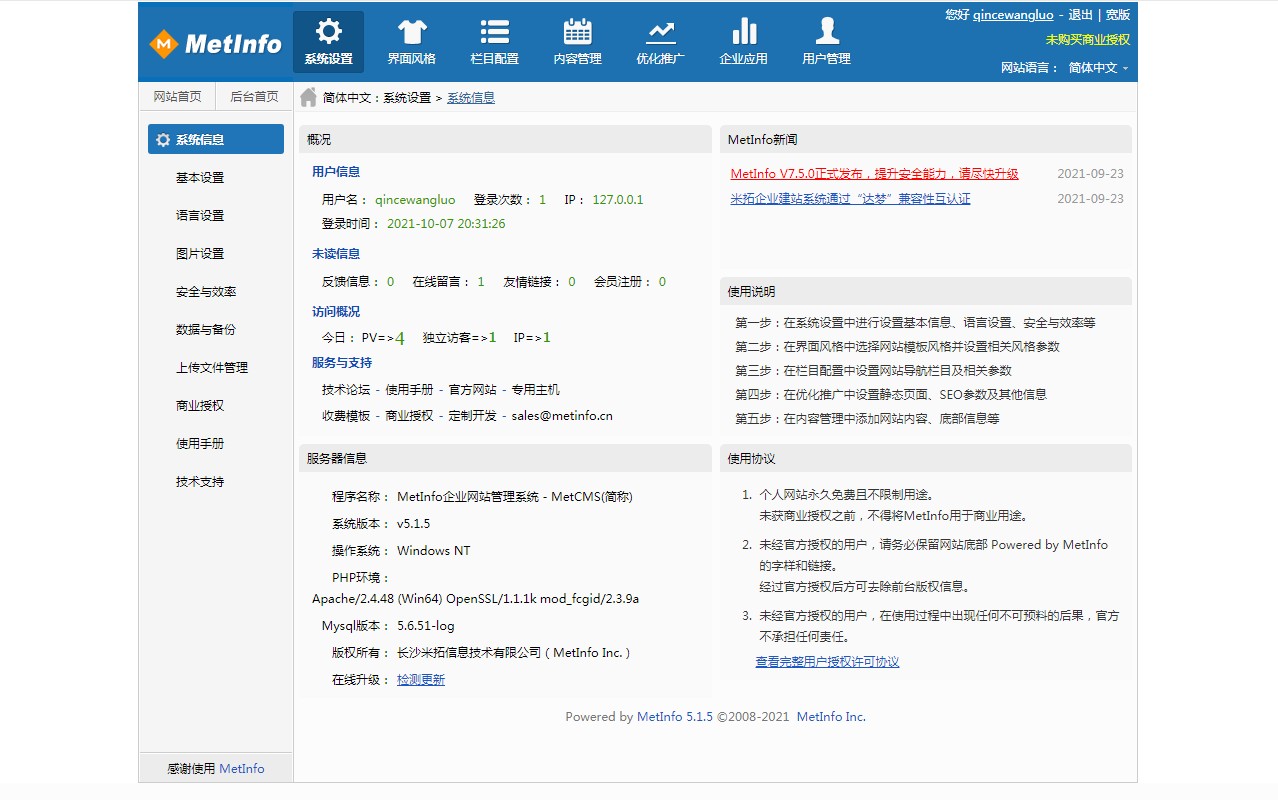Click the Windows NT operating system value
The height and width of the screenshot is (800, 1278).
434,551
